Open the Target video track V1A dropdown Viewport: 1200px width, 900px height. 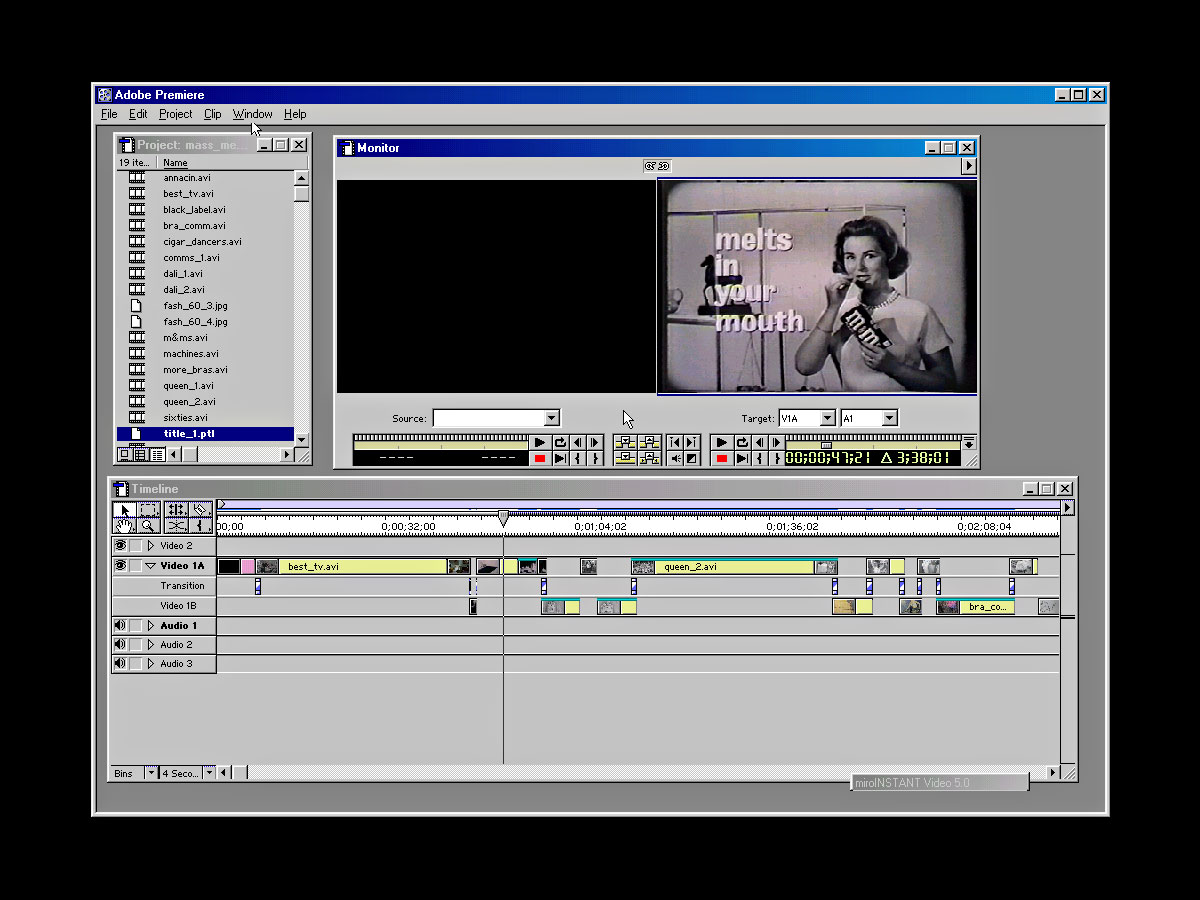click(x=827, y=418)
